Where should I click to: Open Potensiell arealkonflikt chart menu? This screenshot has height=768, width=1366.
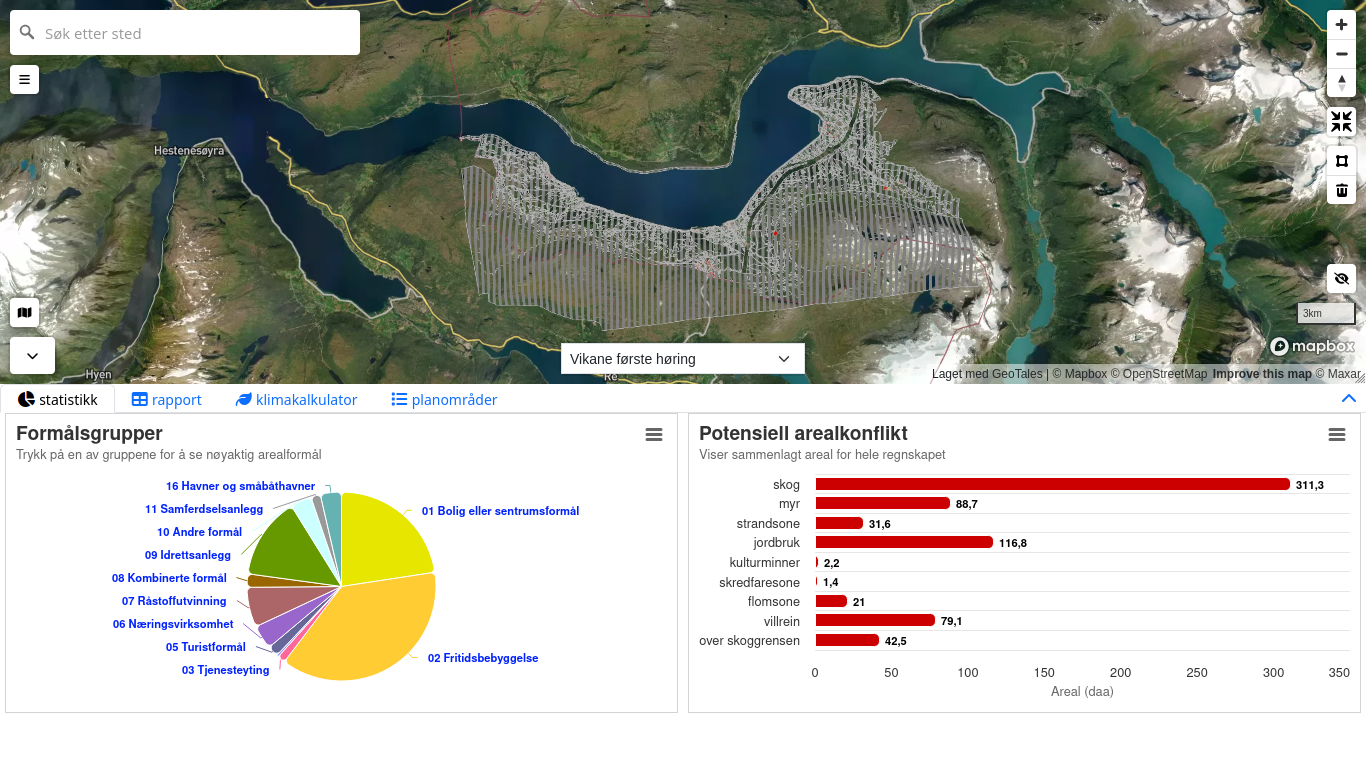point(1336,434)
